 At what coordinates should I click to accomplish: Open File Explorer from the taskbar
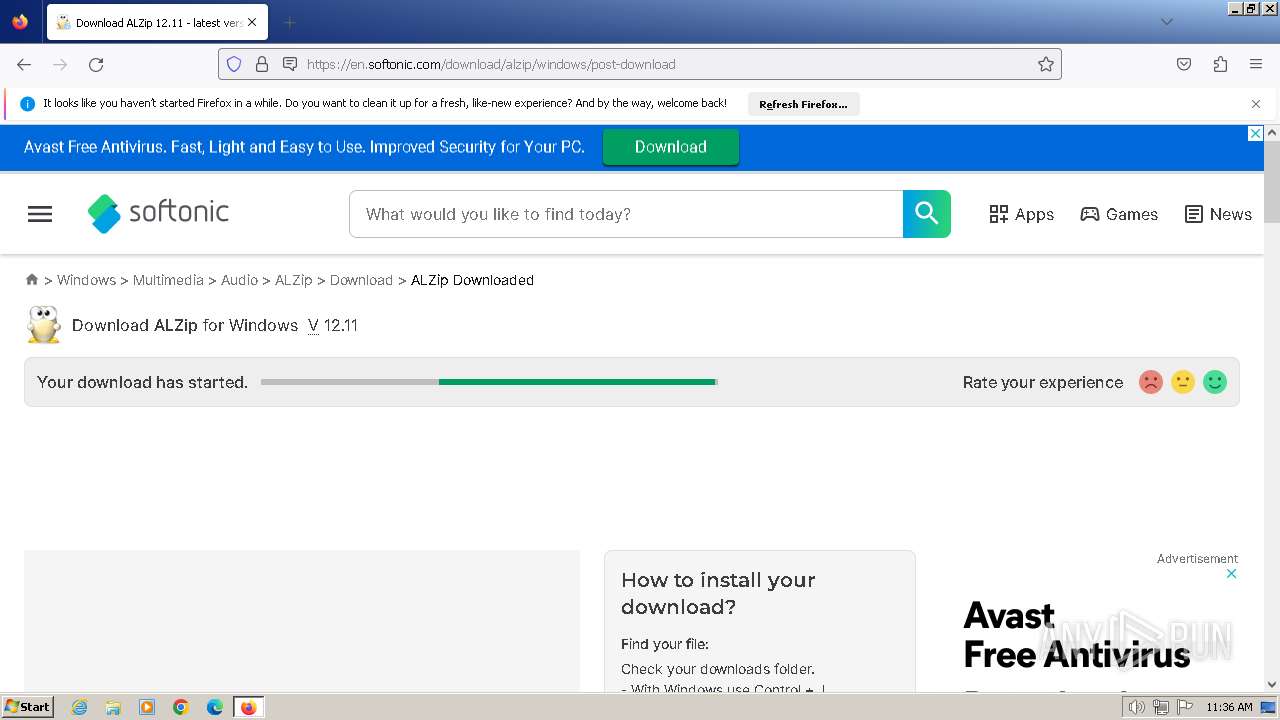(113, 707)
